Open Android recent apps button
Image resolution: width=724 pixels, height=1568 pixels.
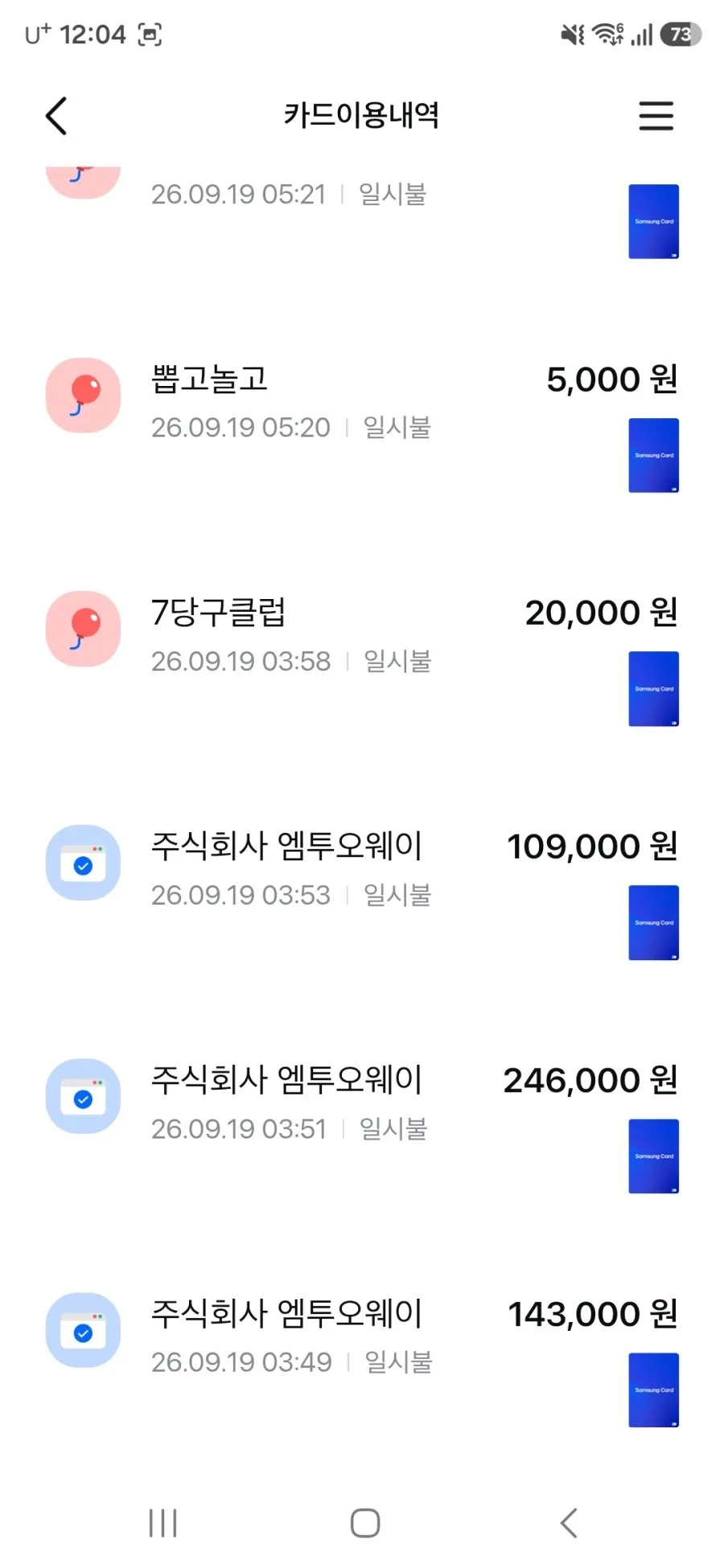(162, 1523)
